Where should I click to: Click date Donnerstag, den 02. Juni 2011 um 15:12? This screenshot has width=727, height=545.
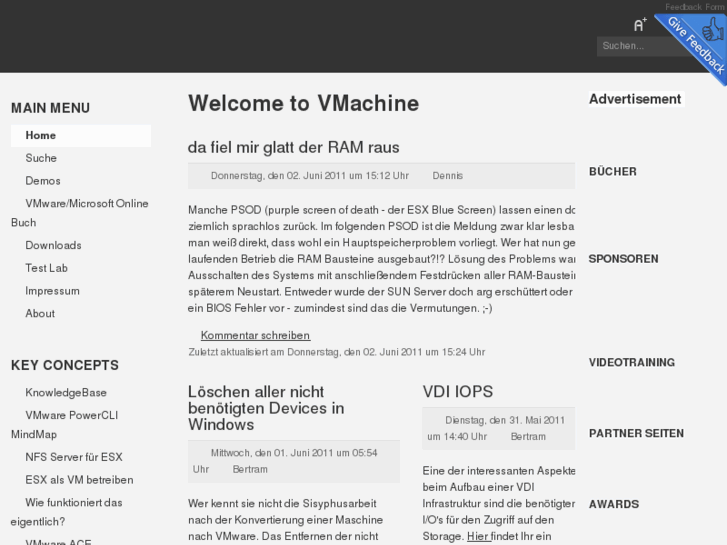tap(310, 176)
